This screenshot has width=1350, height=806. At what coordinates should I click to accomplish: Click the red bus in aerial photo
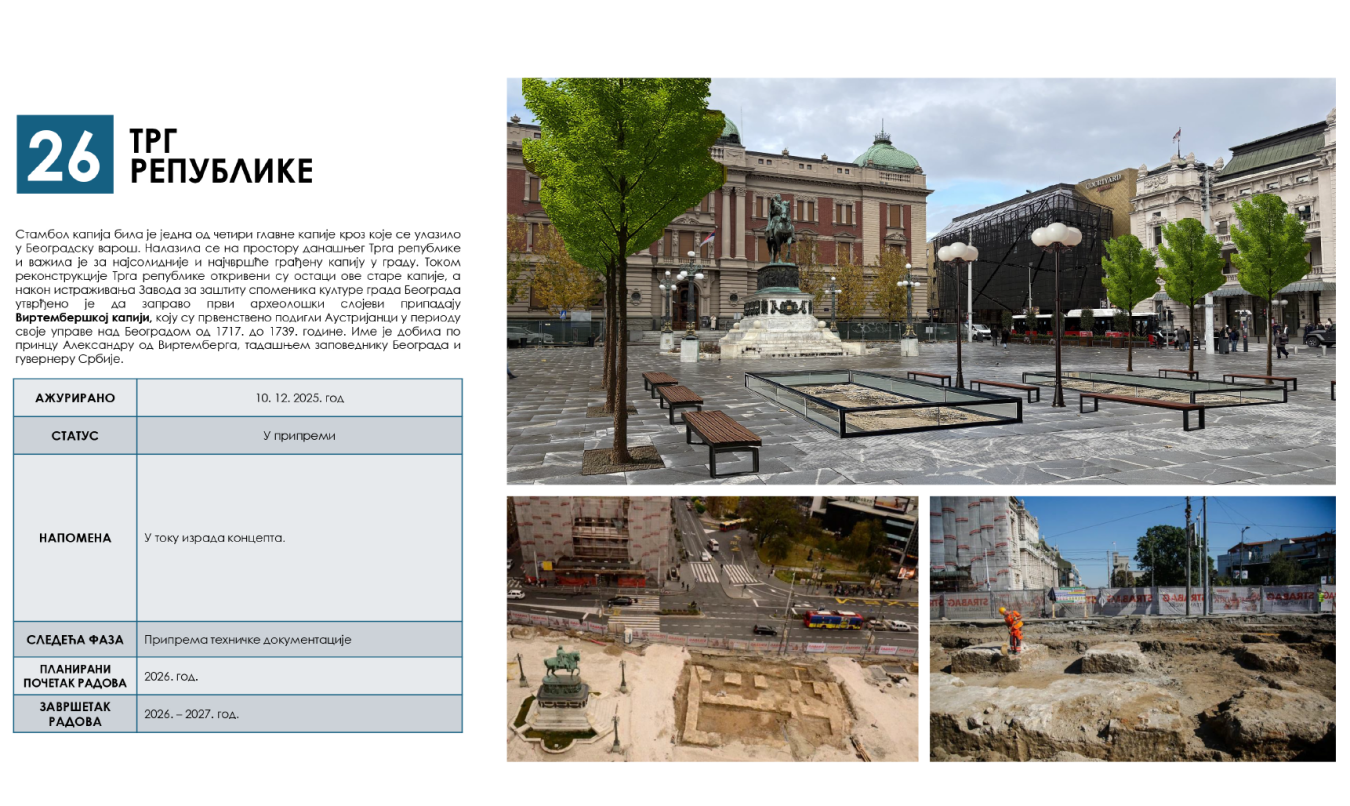pyautogui.click(x=832, y=619)
